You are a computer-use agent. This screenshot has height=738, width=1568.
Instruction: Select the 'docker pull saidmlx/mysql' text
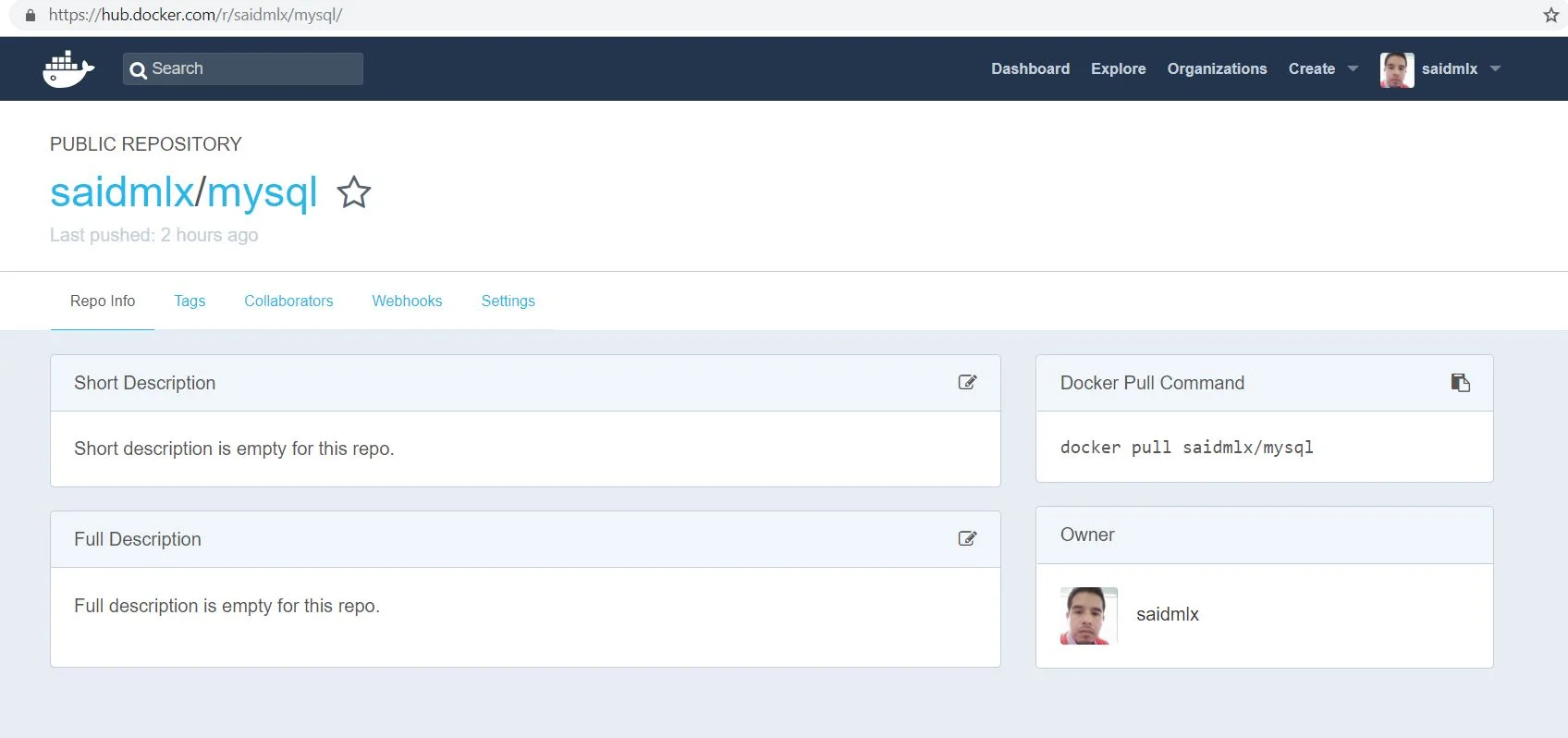point(1186,448)
